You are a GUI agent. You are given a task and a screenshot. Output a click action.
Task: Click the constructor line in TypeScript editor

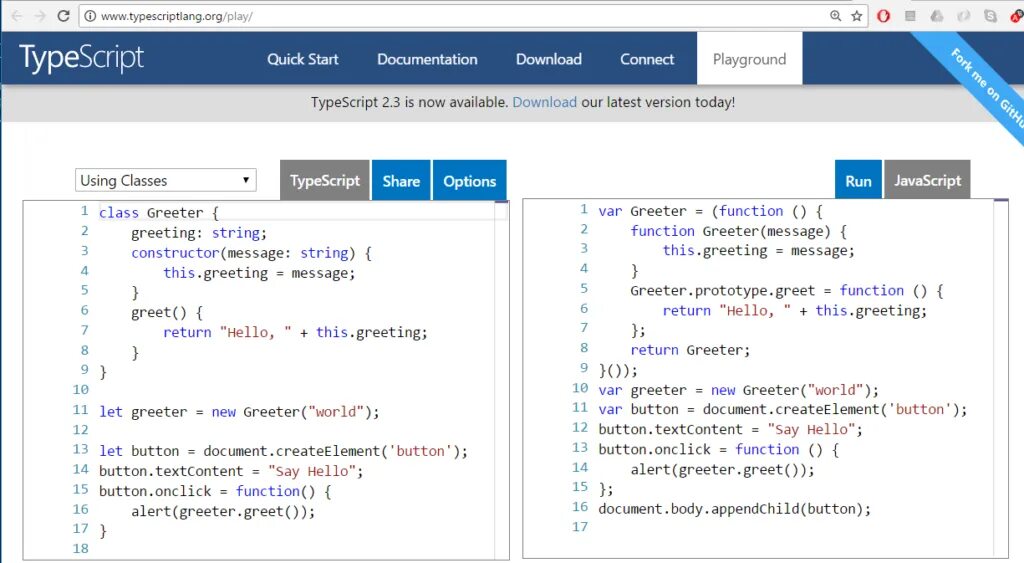coord(251,253)
